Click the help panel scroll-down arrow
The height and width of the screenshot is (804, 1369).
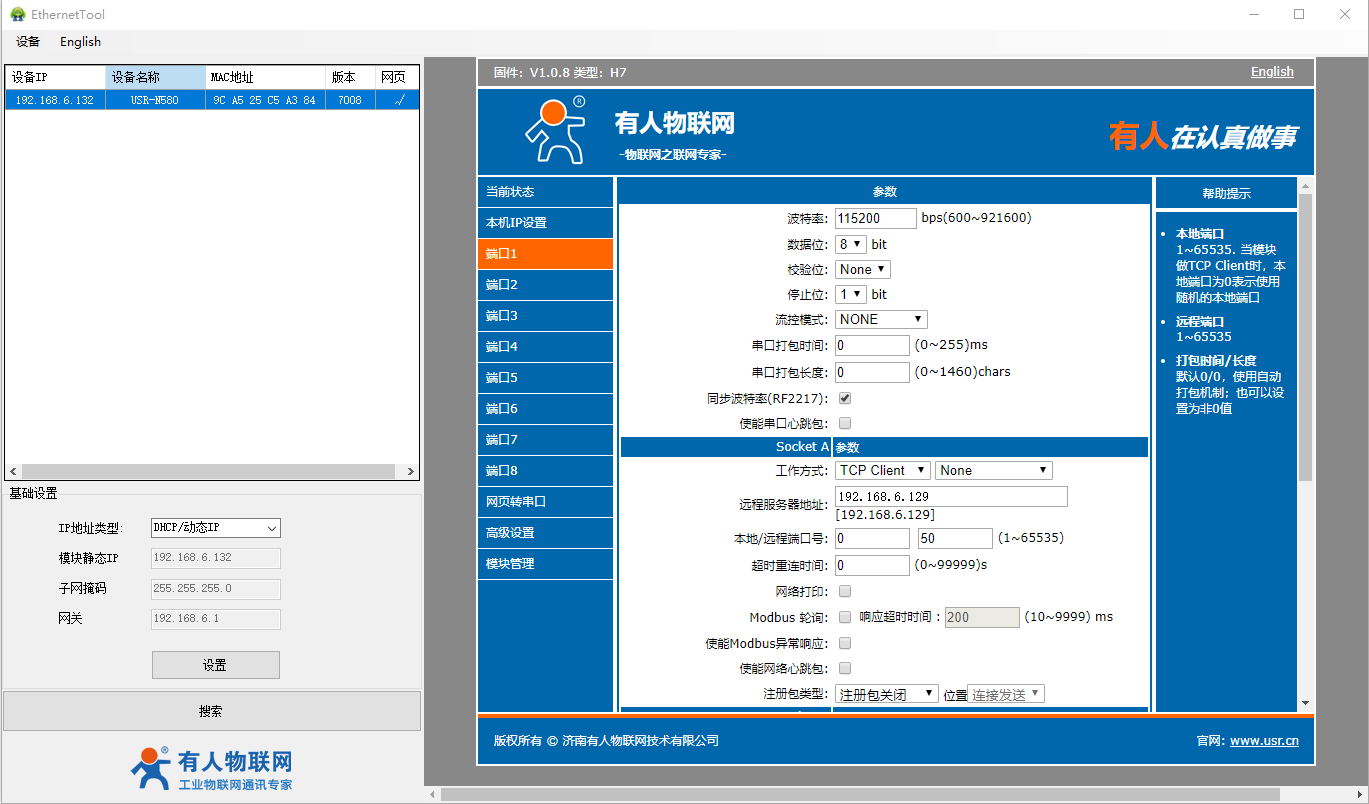coord(1305,703)
